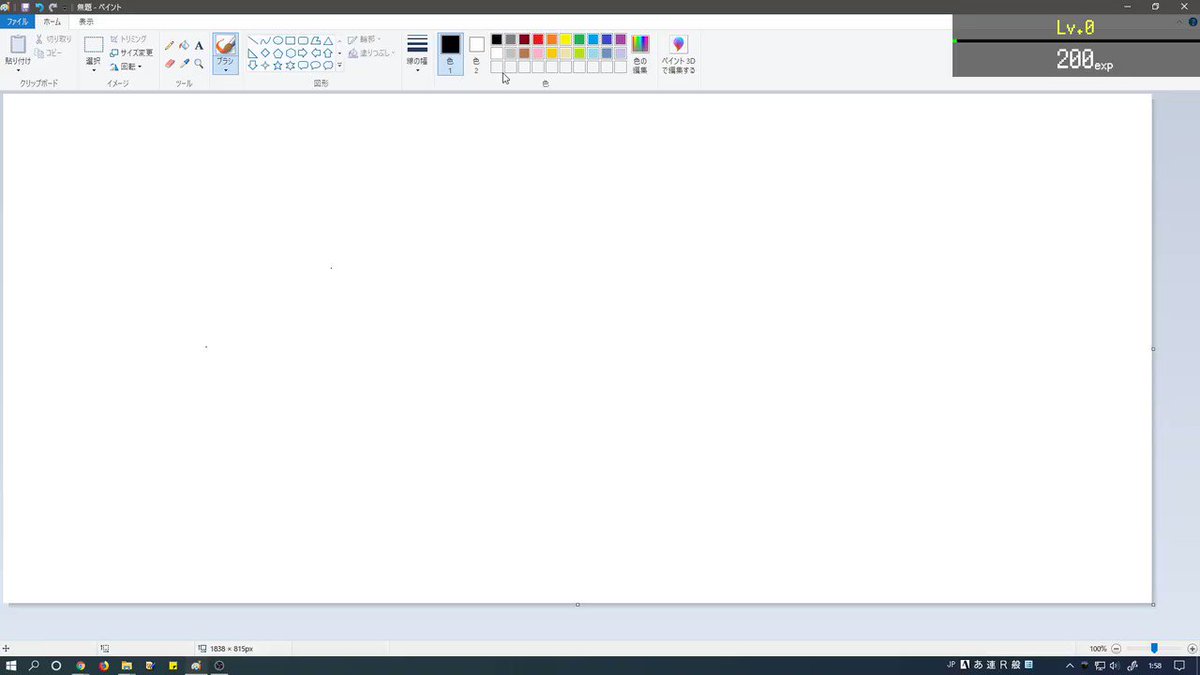The width and height of the screenshot is (1200, 675).
Task: Click the 貼り付け paste clipboard icon
Action: (x=17, y=44)
